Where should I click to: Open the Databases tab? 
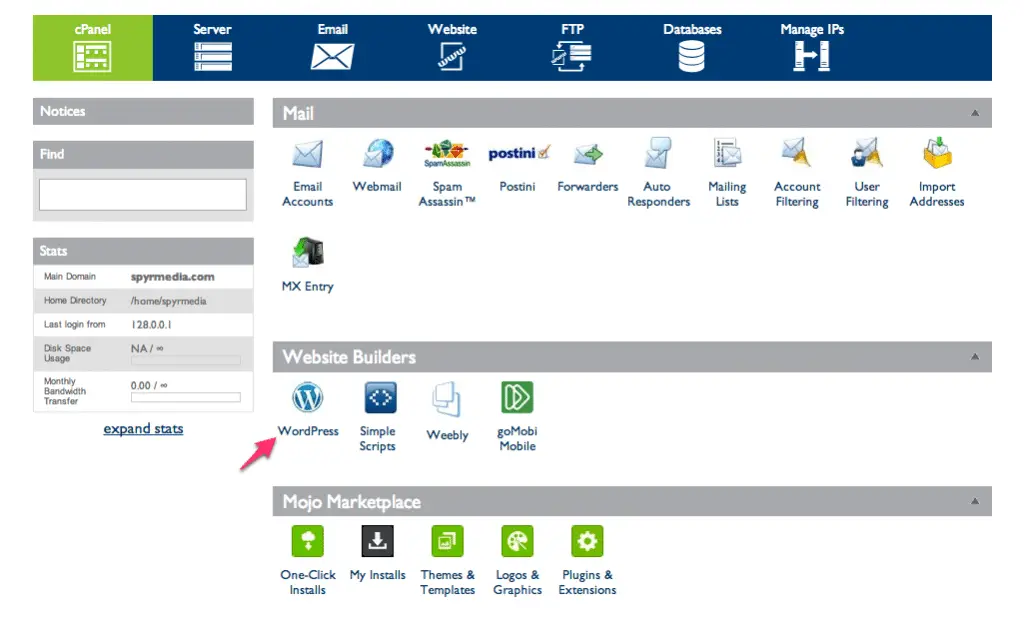(692, 48)
